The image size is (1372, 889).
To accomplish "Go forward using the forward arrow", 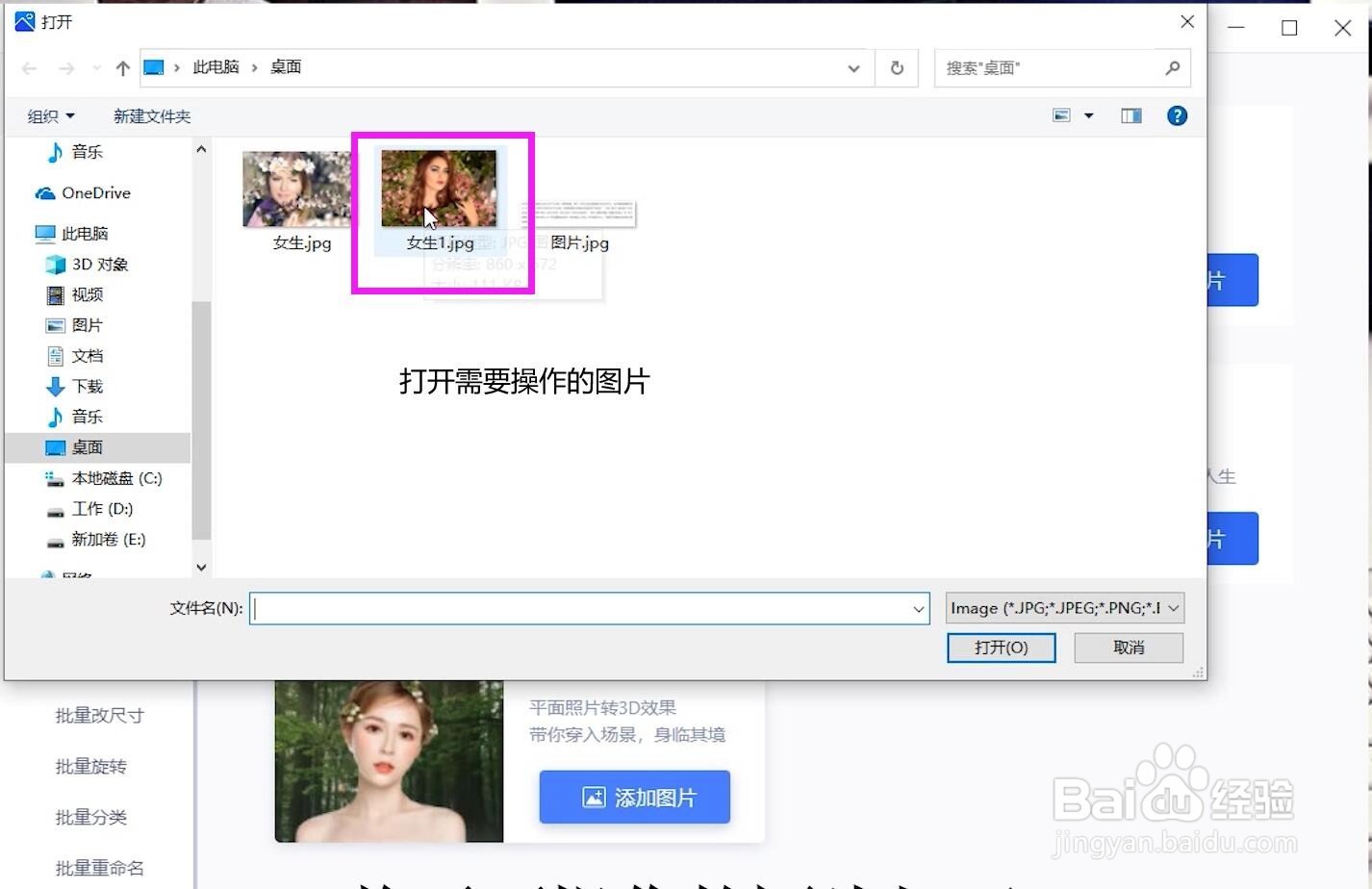I will (66, 68).
